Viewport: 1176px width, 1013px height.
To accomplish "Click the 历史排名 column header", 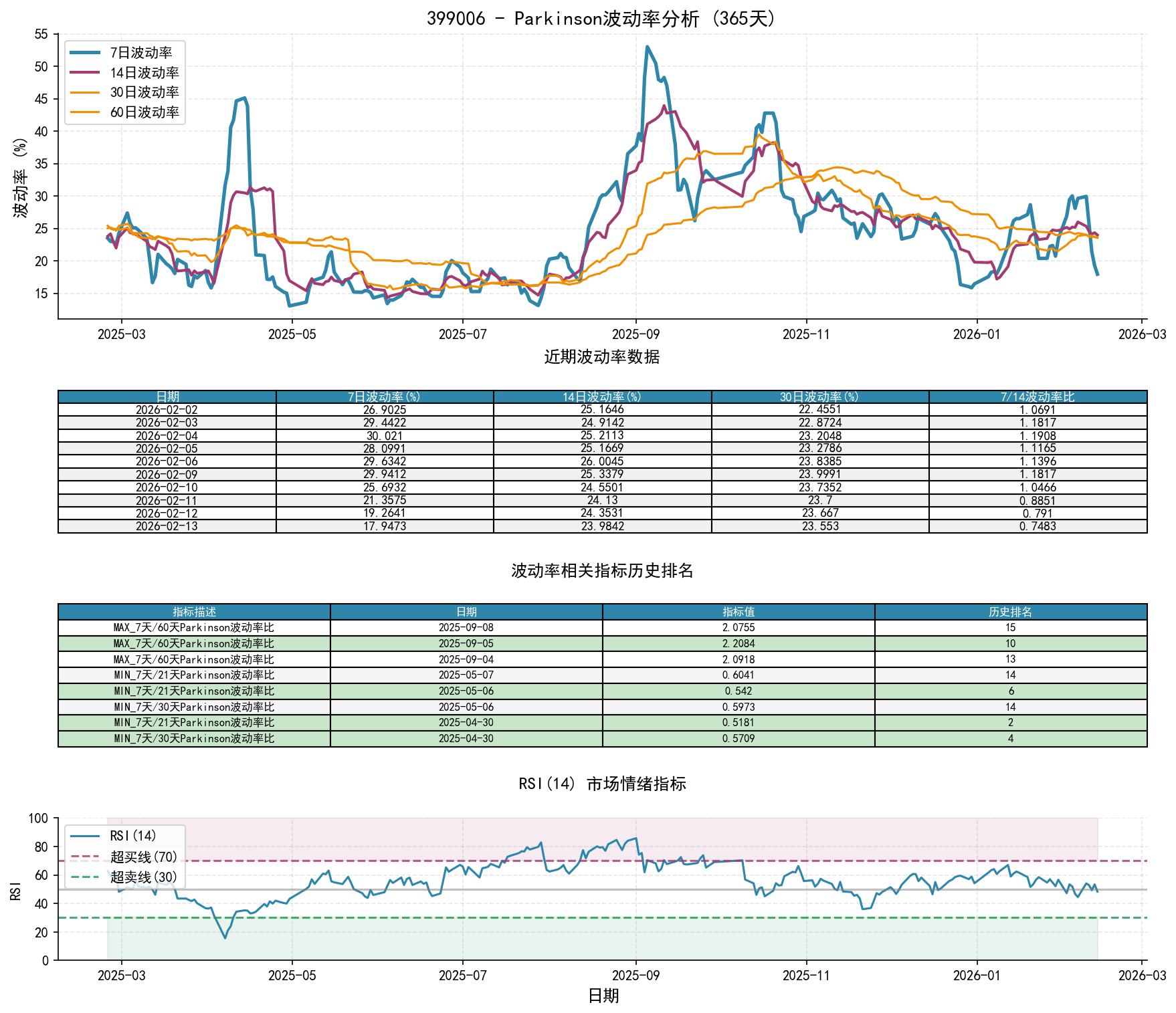I will [x=1010, y=612].
